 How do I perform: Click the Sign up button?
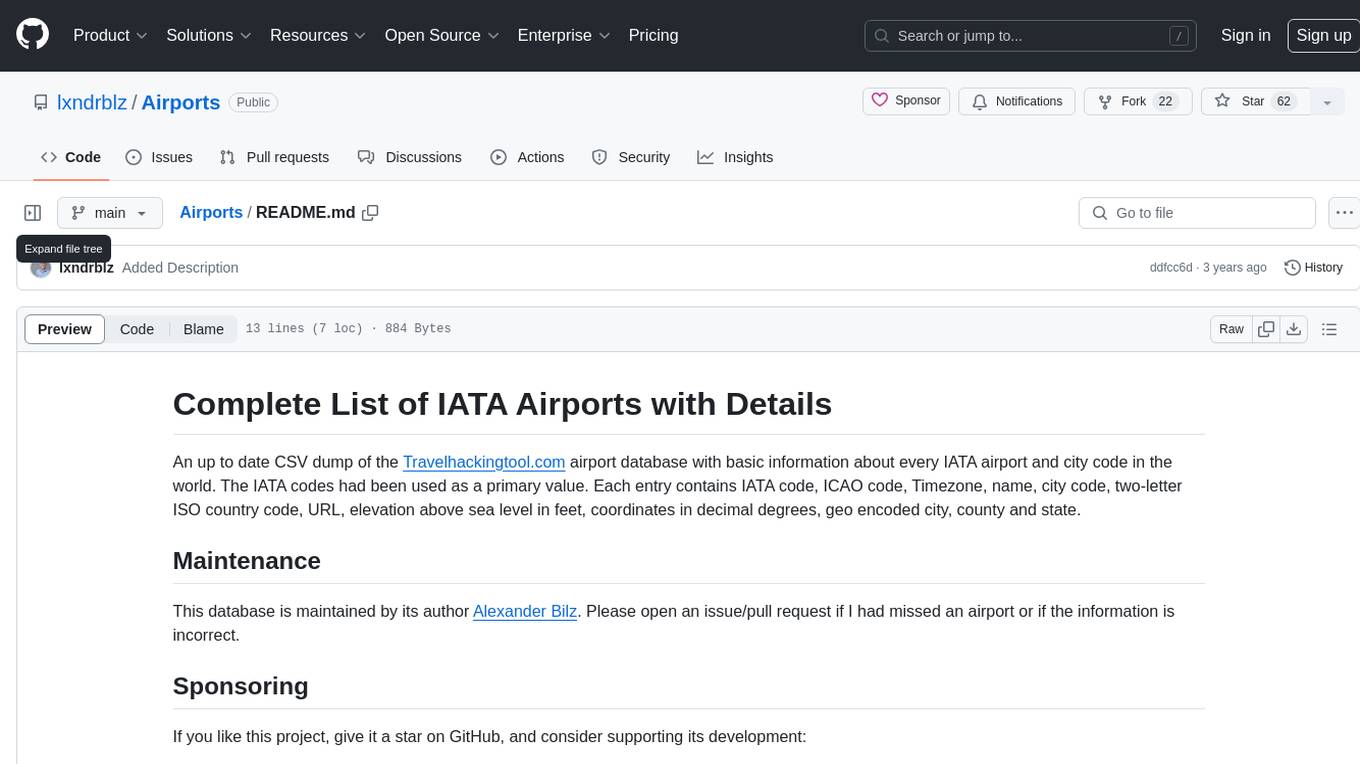pyautogui.click(x=1323, y=35)
